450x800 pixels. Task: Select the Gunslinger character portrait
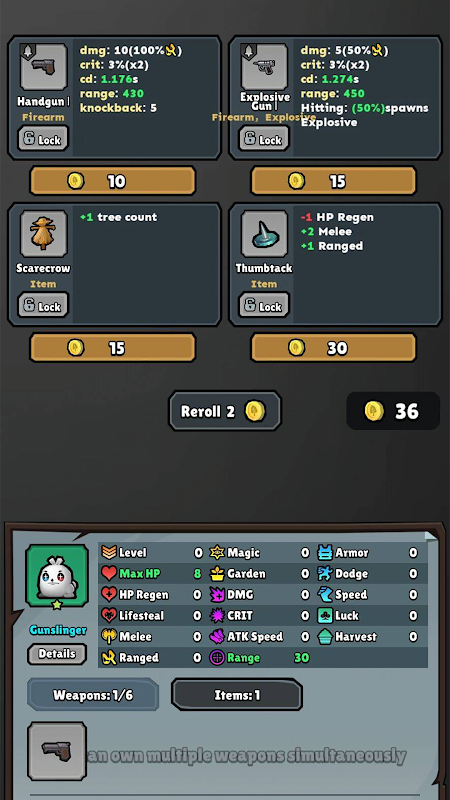(57, 576)
